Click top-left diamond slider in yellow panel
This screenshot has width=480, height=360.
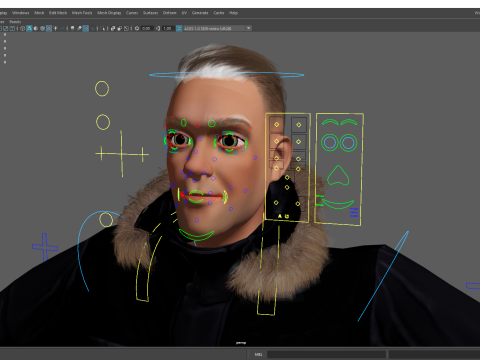click(x=276, y=124)
